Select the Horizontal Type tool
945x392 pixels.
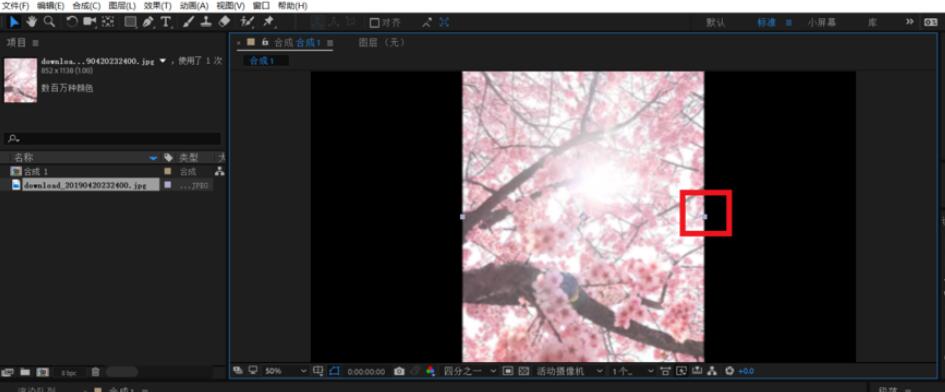pos(166,22)
